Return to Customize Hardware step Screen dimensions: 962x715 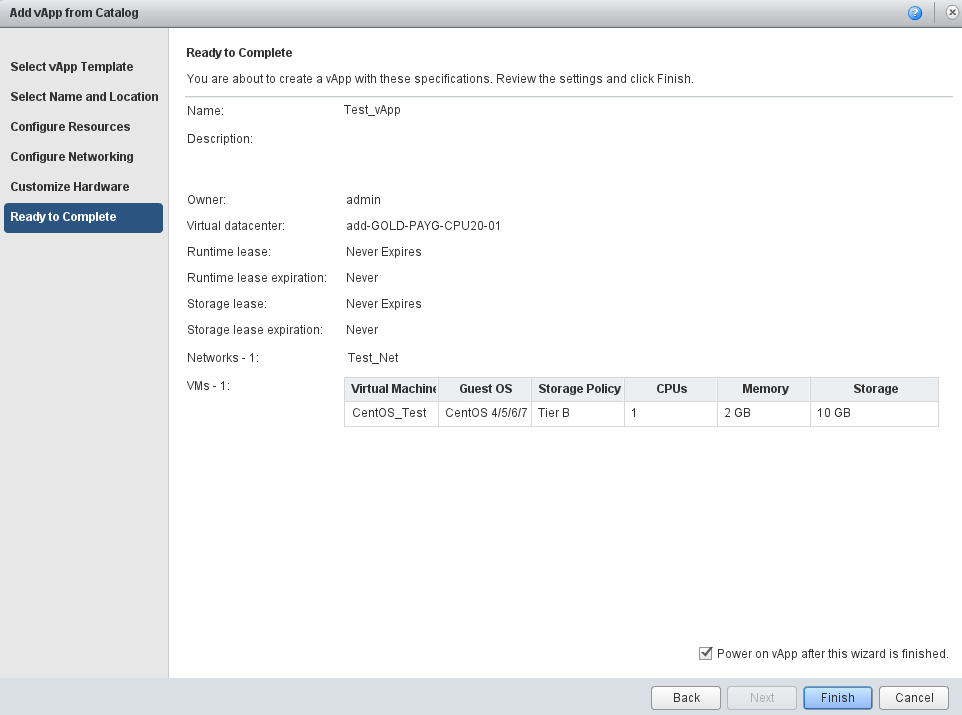pyautogui.click(x=70, y=187)
